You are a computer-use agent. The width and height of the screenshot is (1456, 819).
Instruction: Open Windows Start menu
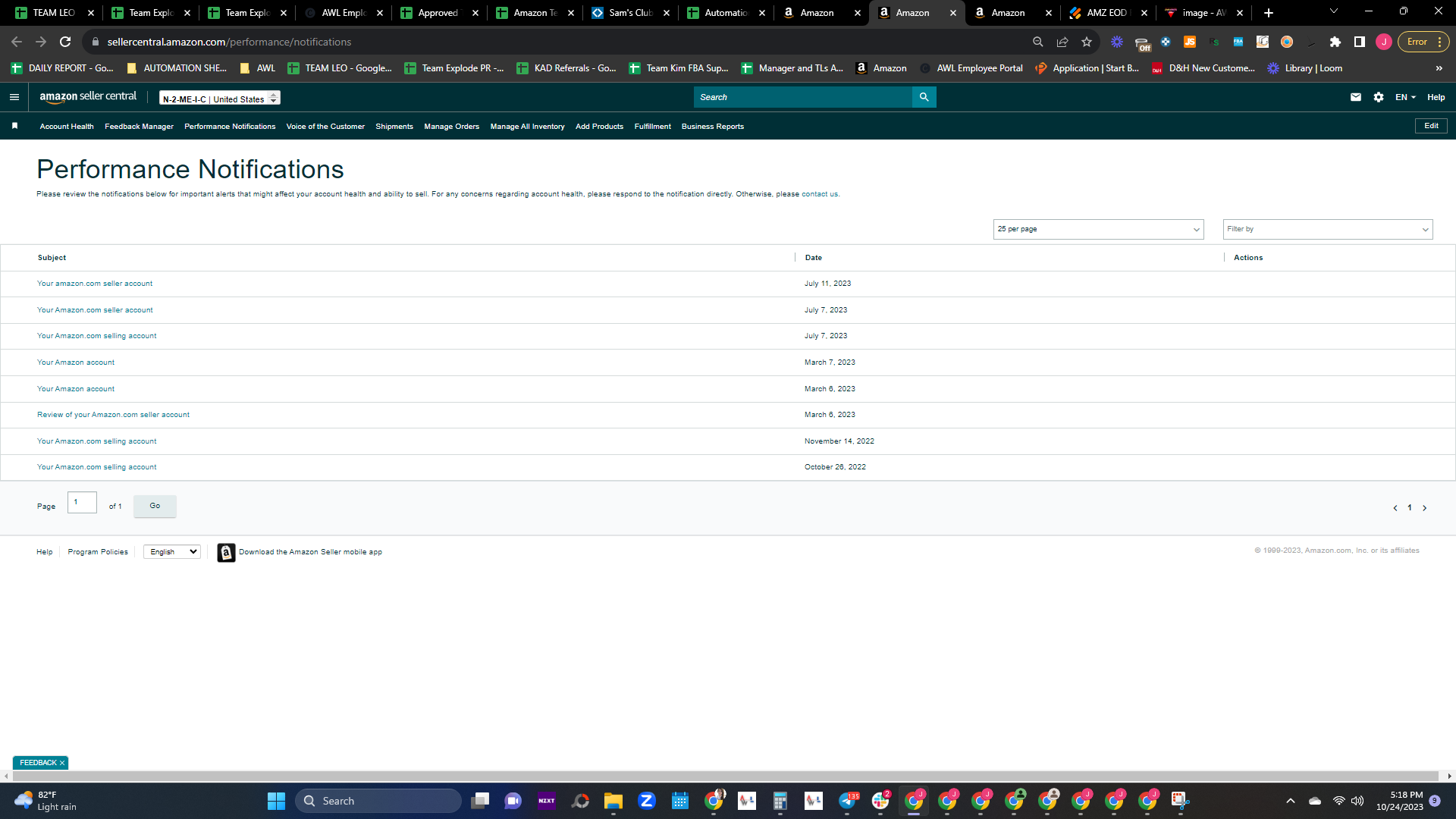[x=276, y=801]
